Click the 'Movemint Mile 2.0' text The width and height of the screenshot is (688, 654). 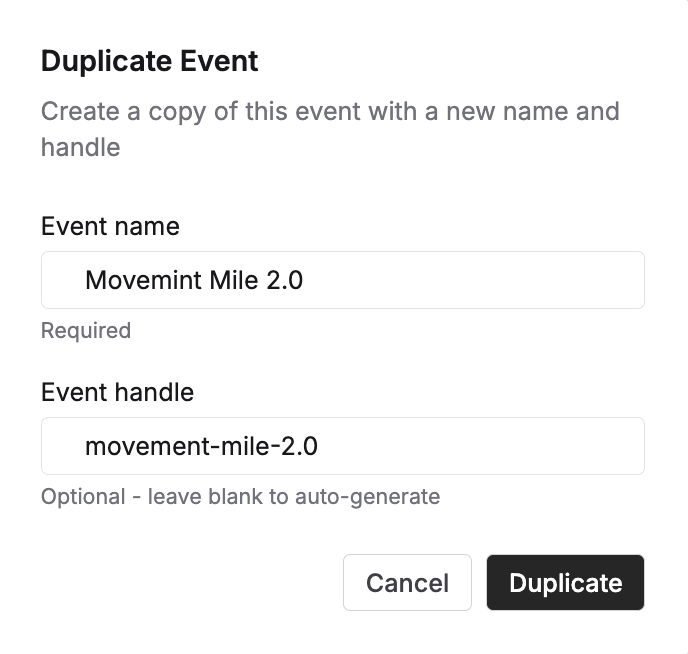click(194, 280)
